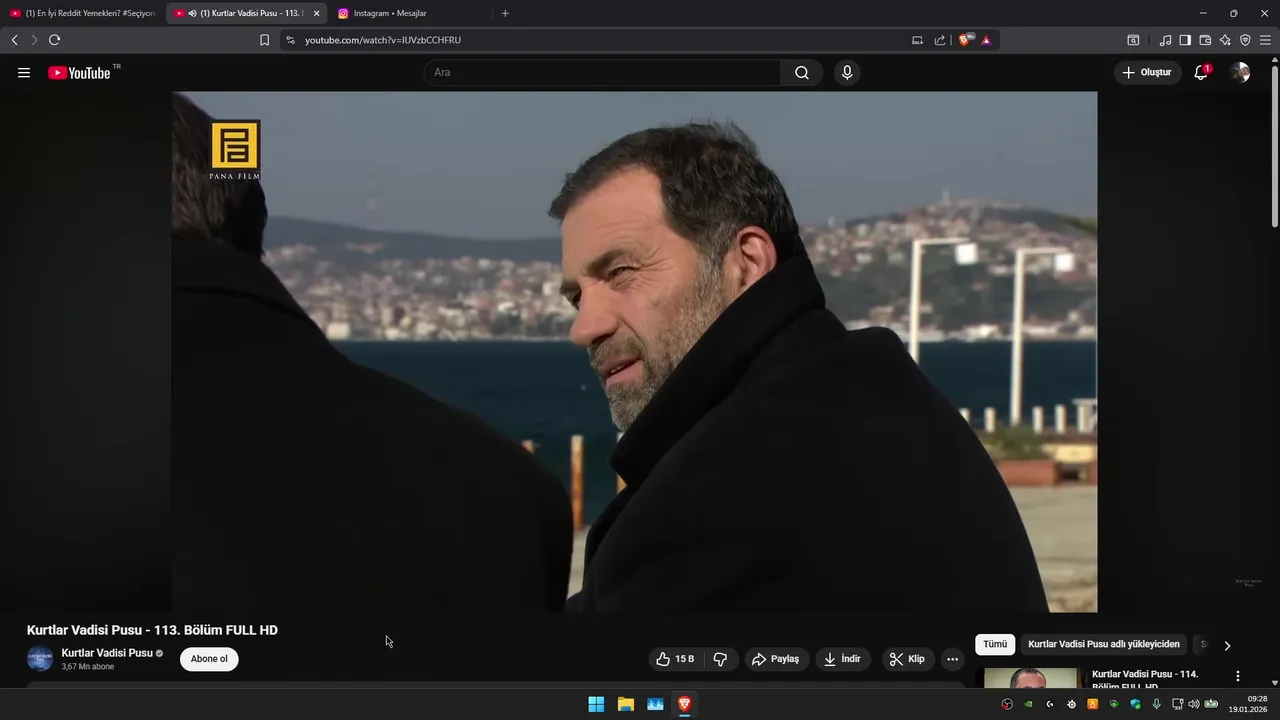Click the Oluştur create button
The image size is (1280, 720).
[x=1147, y=72]
